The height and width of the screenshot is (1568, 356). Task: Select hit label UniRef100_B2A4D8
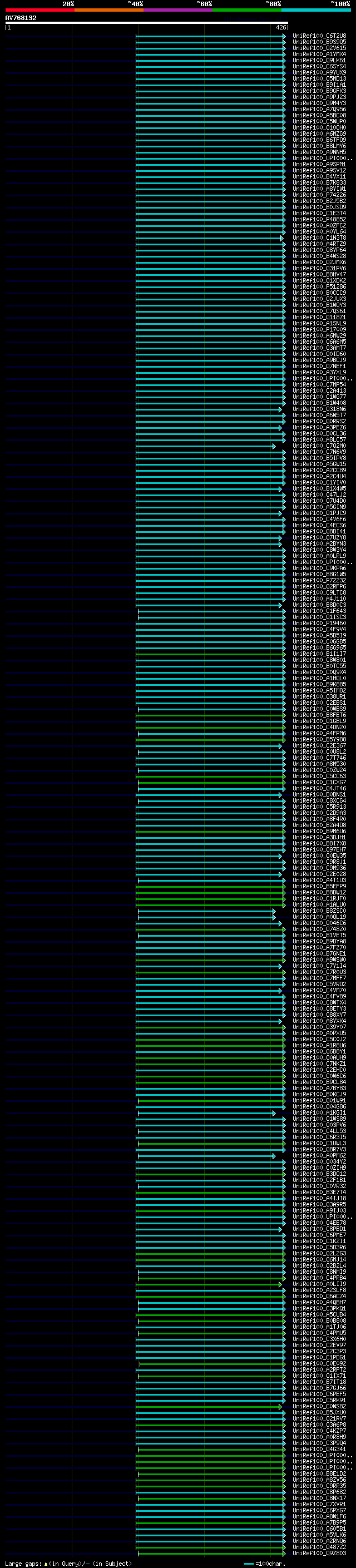tap(319, 825)
